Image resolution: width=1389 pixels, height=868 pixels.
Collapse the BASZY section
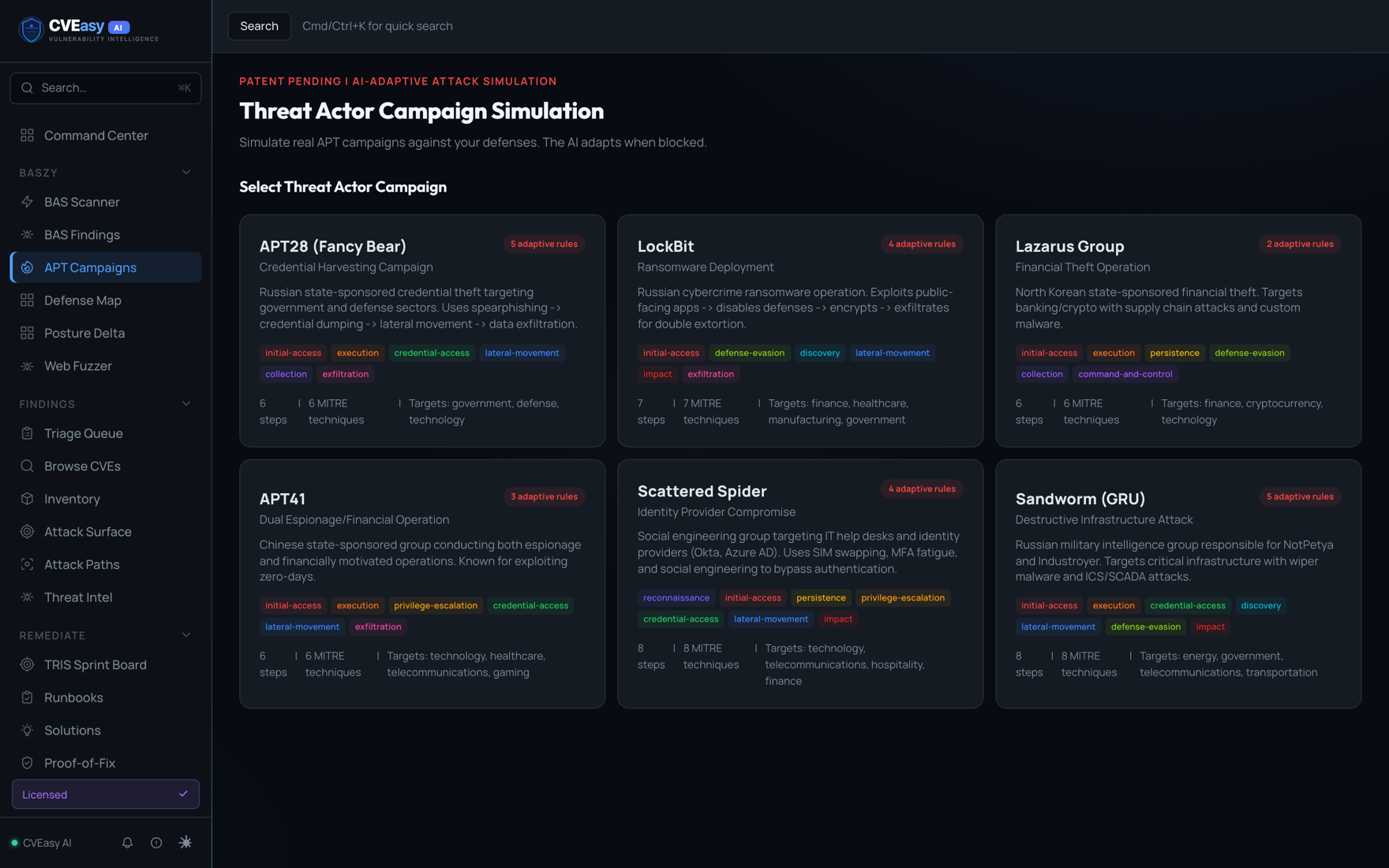[186, 172]
